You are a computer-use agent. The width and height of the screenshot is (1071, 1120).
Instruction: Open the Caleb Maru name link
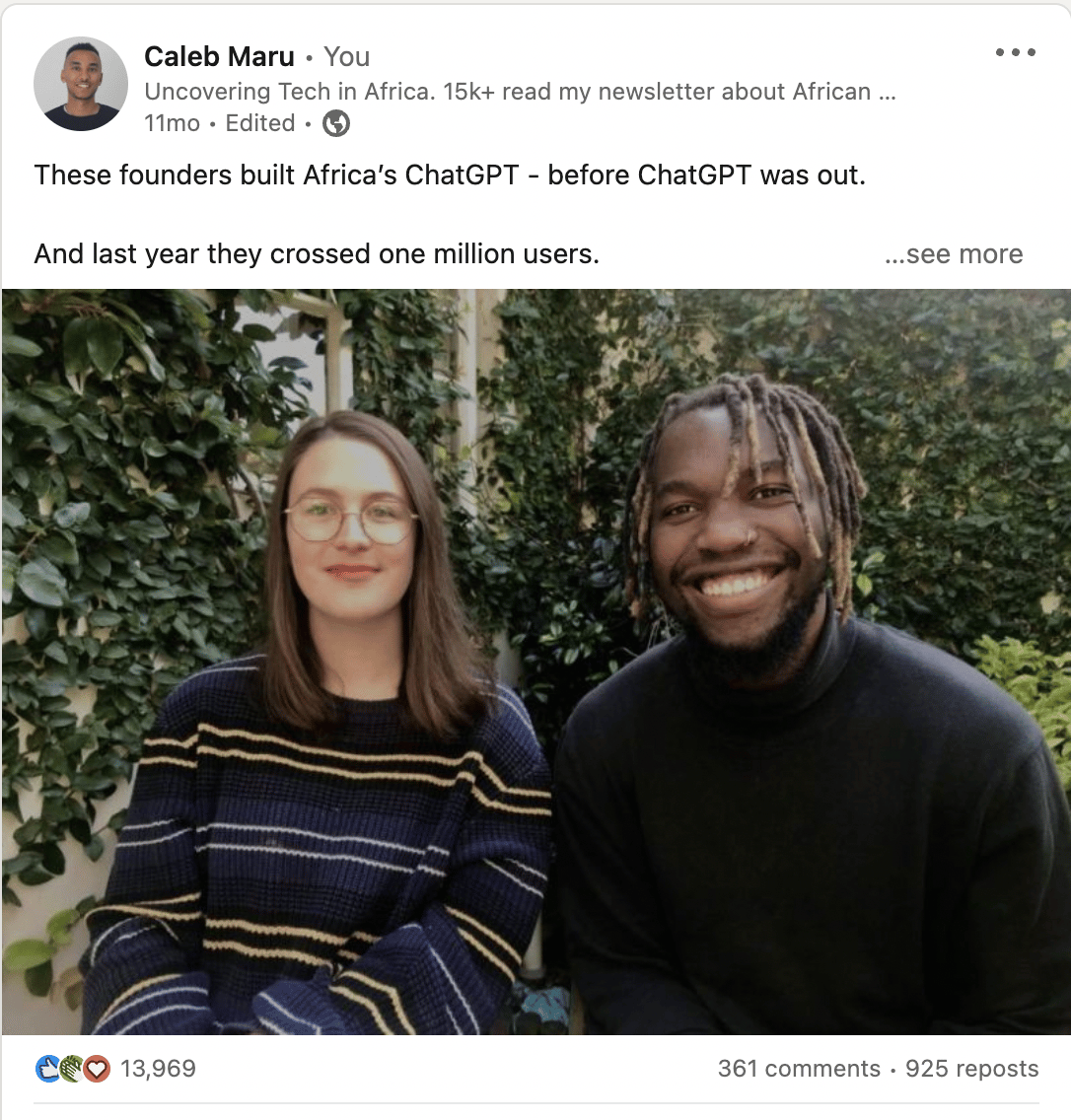219,56
